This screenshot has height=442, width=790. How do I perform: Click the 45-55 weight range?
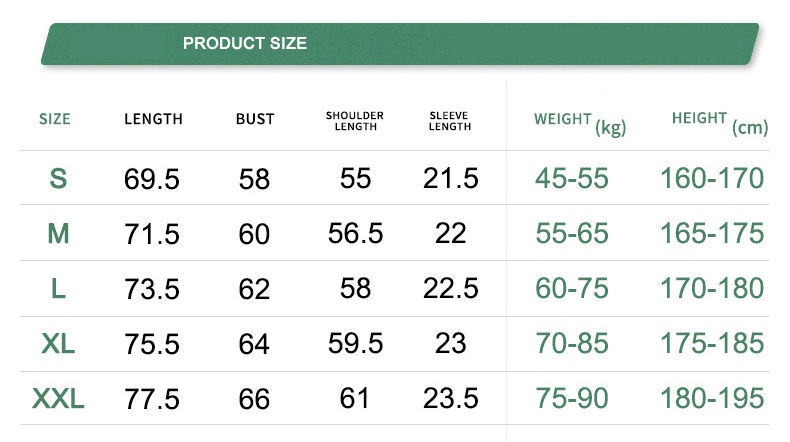[572, 179]
